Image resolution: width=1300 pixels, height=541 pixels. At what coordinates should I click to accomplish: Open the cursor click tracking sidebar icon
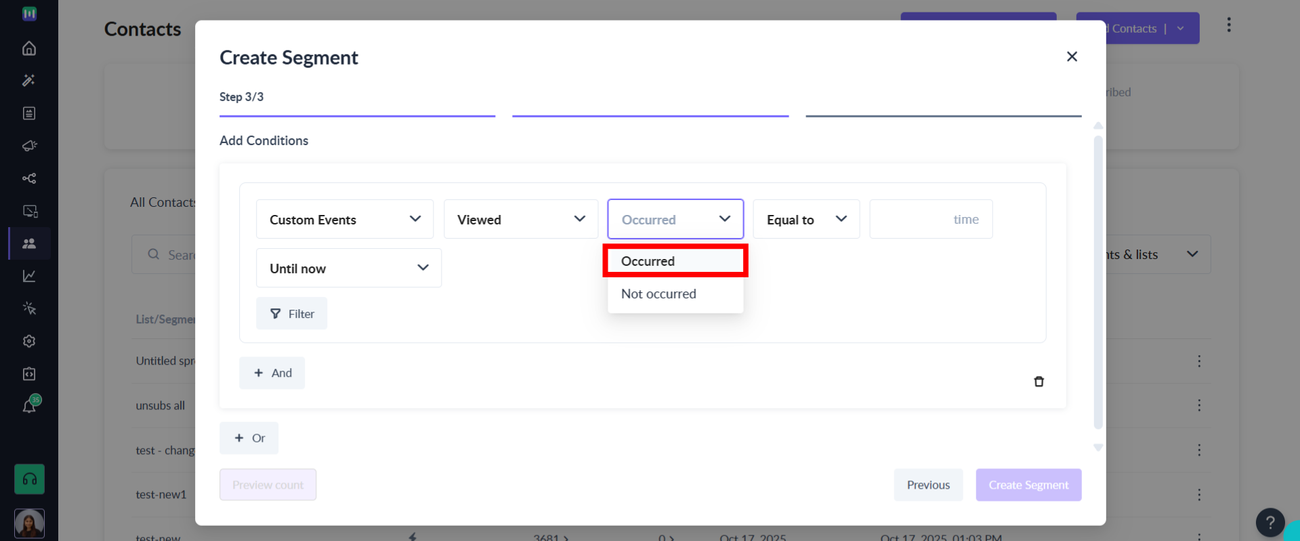tap(29, 308)
